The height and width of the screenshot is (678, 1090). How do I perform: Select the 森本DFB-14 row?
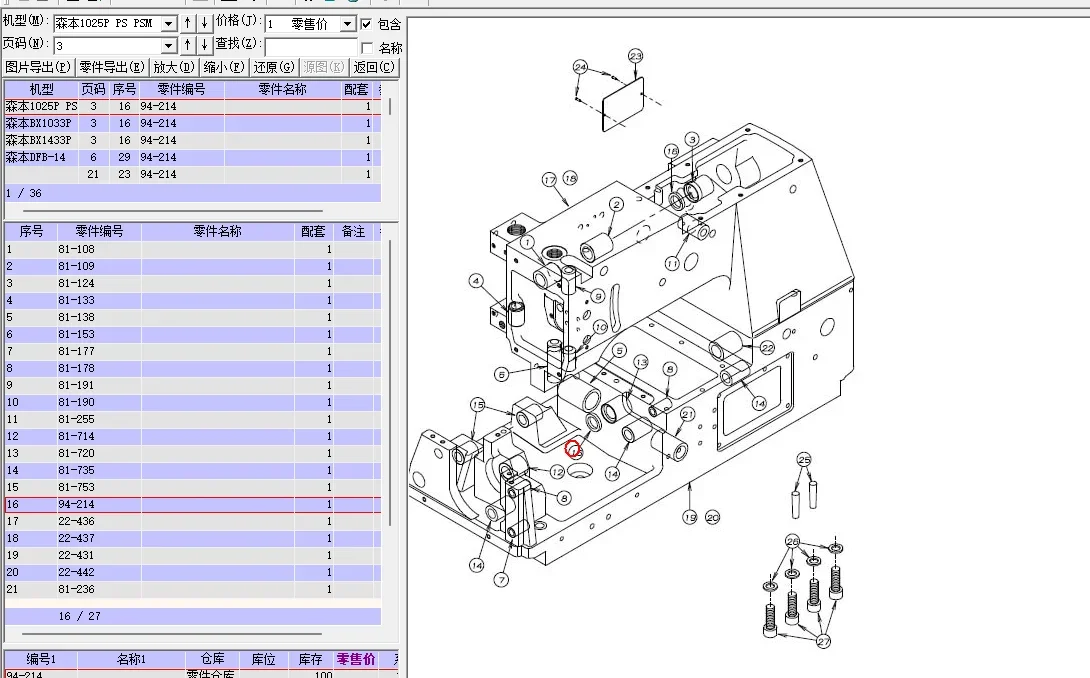click(193, 157)
